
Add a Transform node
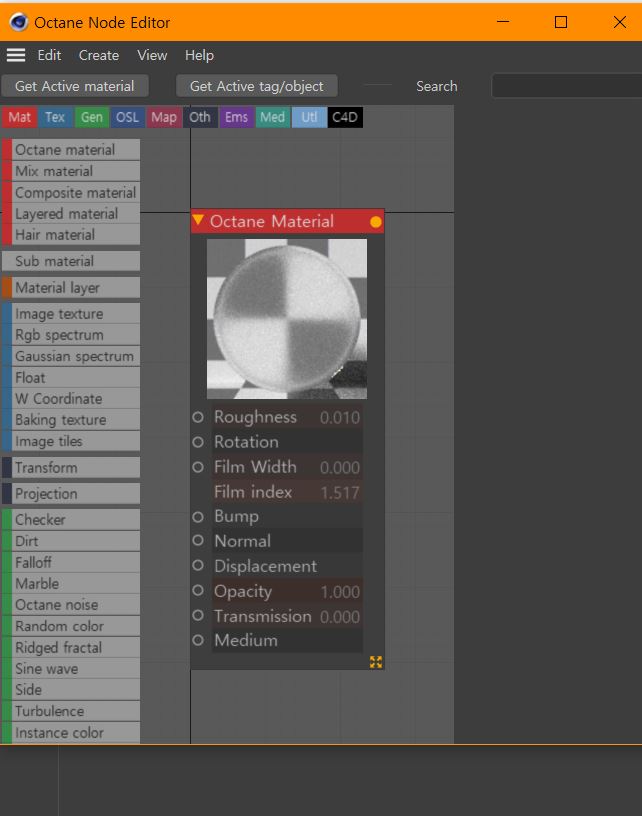click(71, 467)
